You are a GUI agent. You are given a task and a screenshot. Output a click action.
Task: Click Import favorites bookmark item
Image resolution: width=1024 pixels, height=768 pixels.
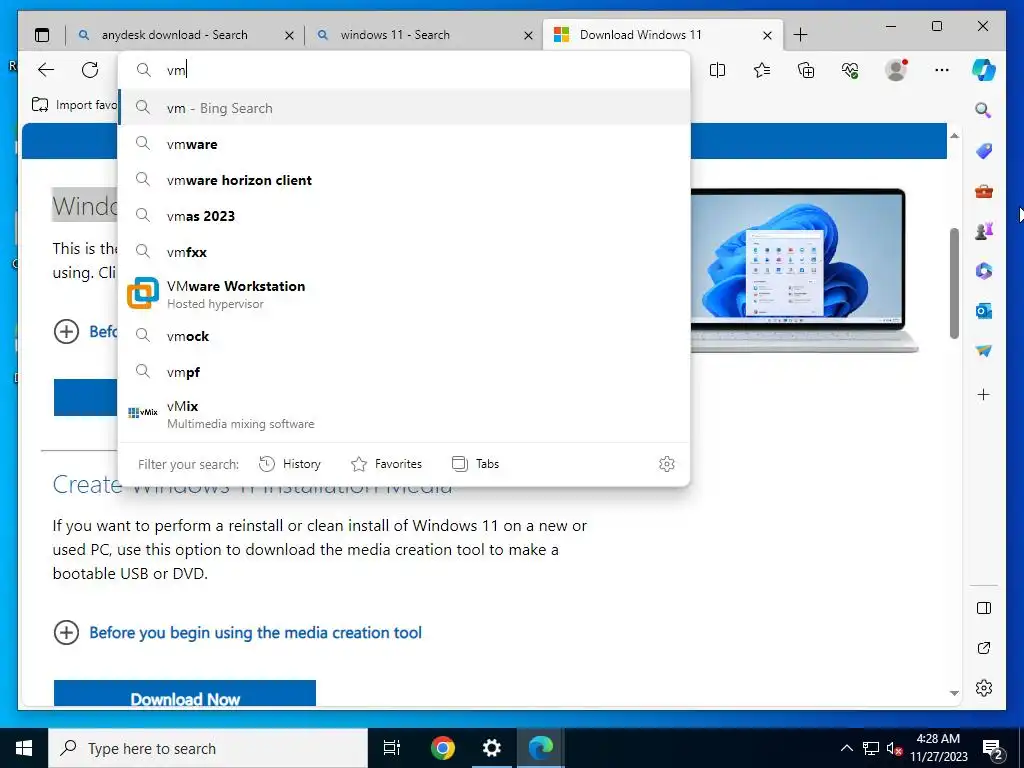click(74, 104)
